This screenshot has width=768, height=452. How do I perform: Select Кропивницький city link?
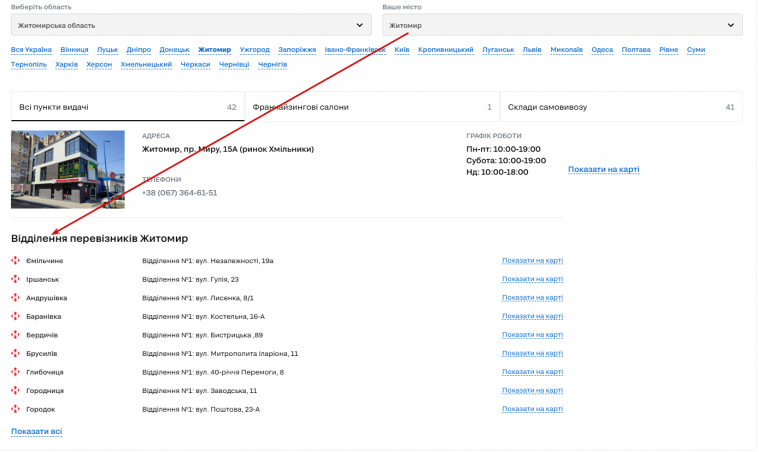[446, 50]
